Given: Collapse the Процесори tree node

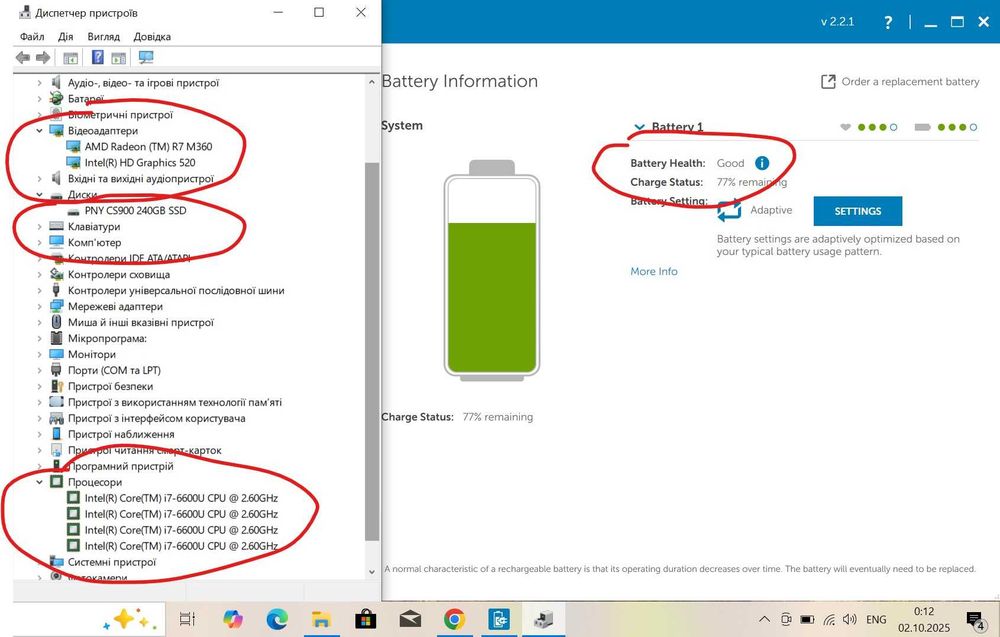Looking at the screenshot, I should [x=40, y=482].
